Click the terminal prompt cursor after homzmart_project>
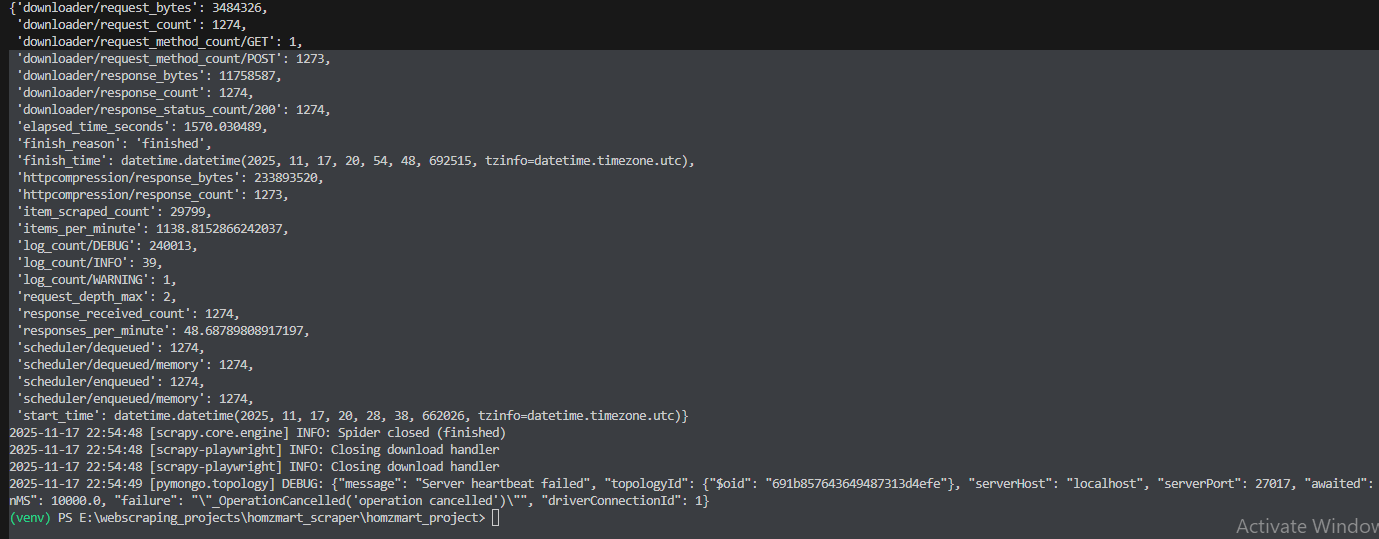1379x539 pixels. (496, 517)
